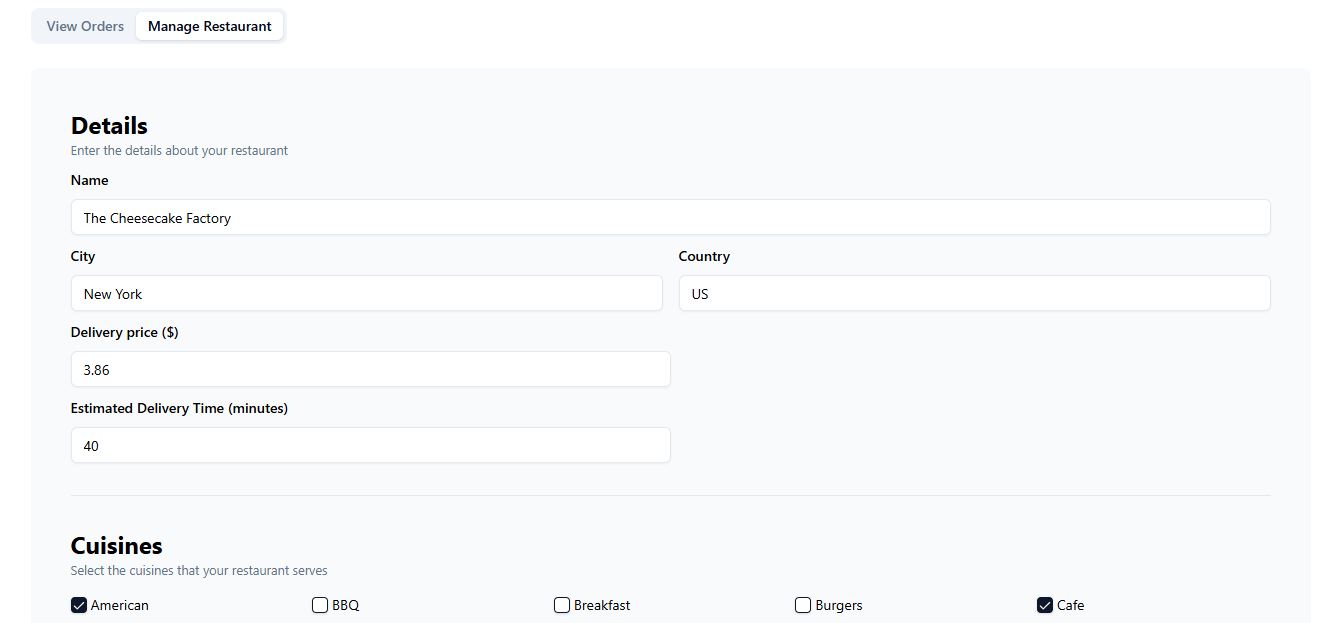
Task: Click the 'Delivery price ($)' label
Action: point(125,332)
